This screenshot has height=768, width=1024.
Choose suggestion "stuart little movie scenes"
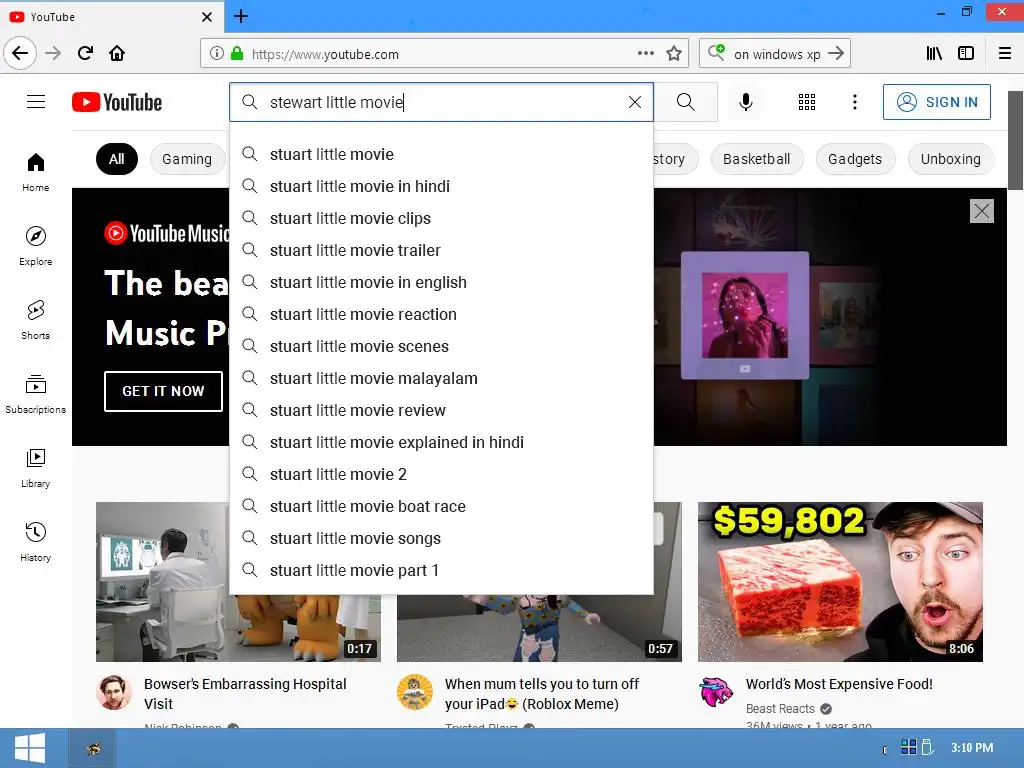[x=441, y=346]
